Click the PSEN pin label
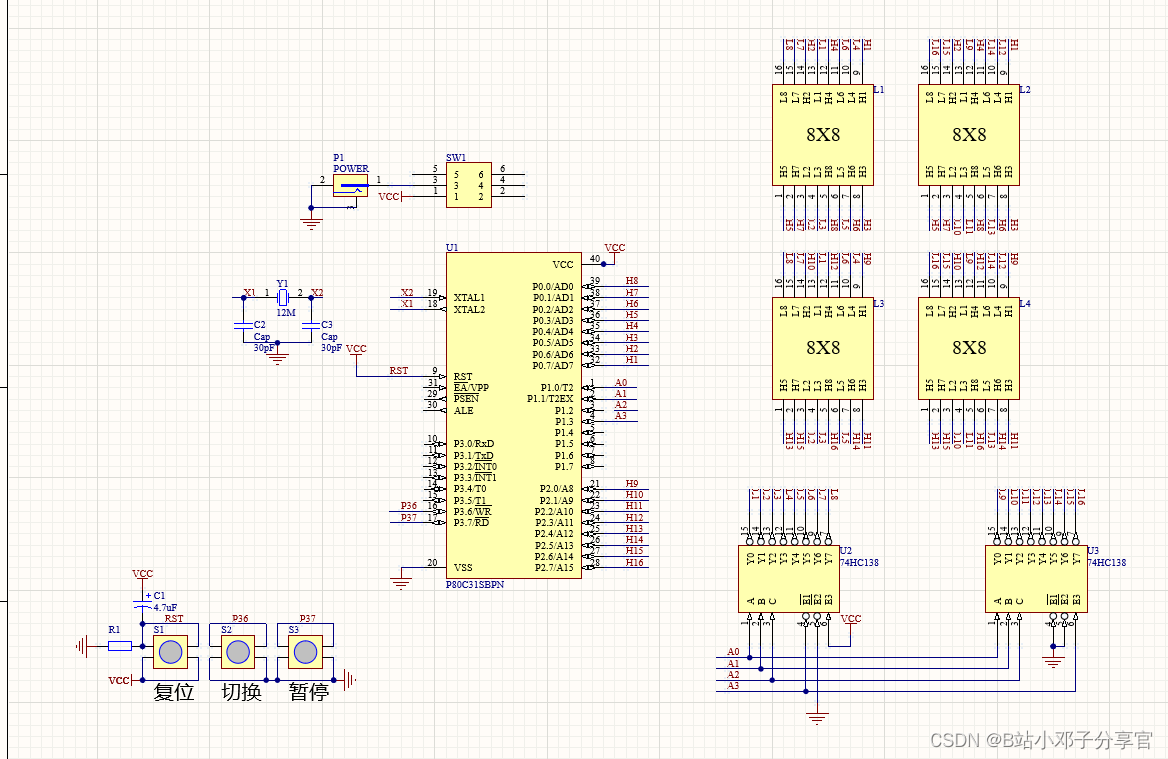 click(466, 398)
